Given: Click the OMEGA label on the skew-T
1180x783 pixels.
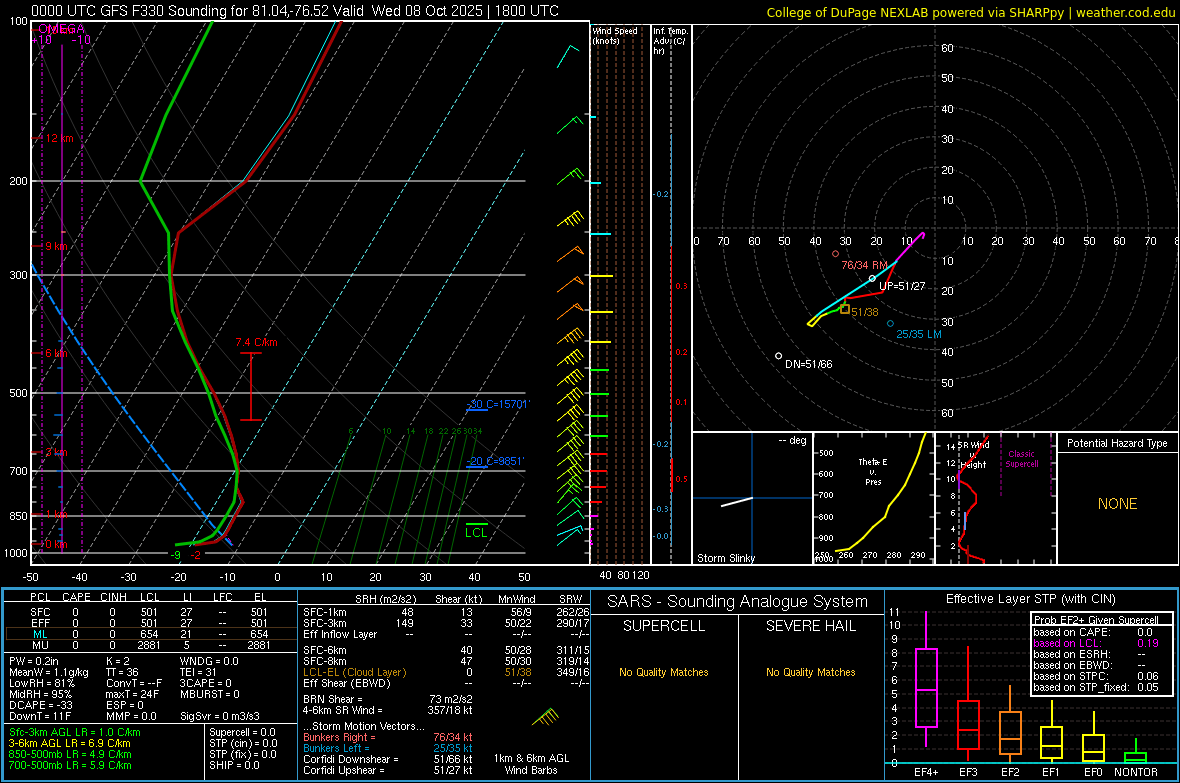Looking at the screenshot, I should (61, 29).
